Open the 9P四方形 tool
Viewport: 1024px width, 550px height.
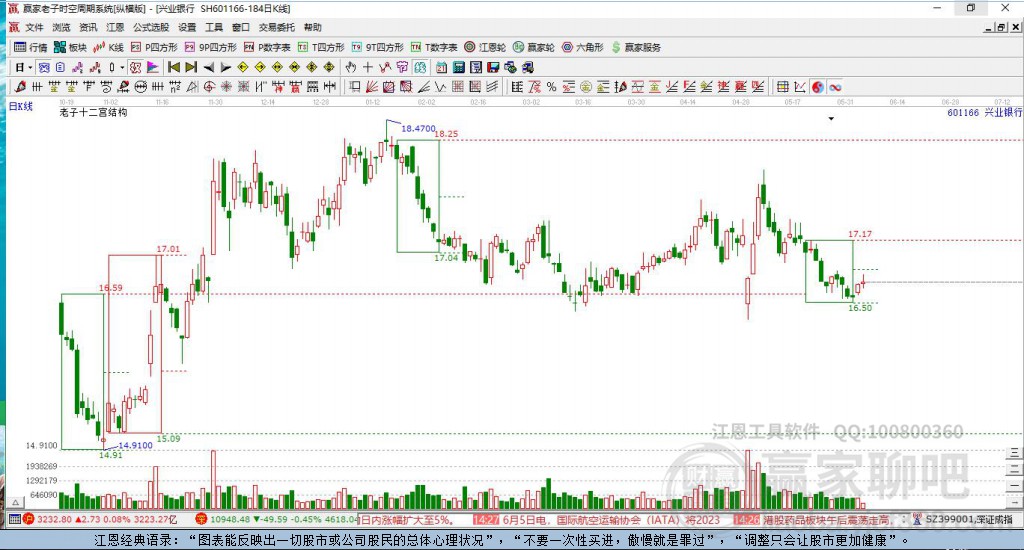[x=210, y=47]
